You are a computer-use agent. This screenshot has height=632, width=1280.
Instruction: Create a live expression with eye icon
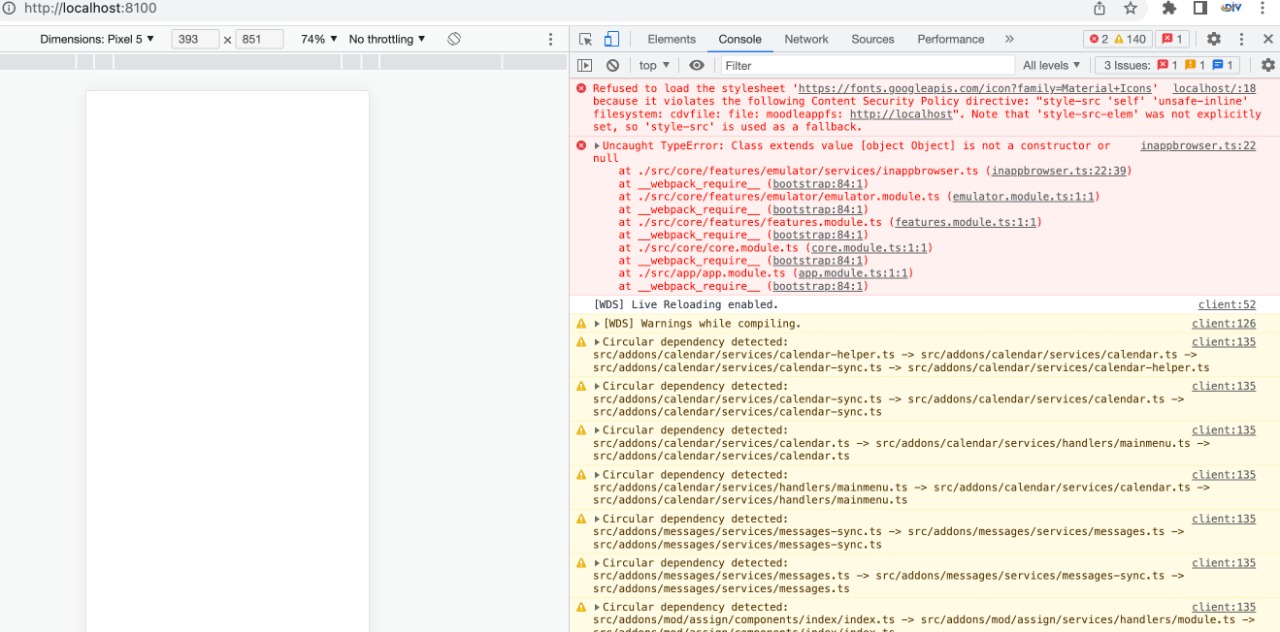697,65
